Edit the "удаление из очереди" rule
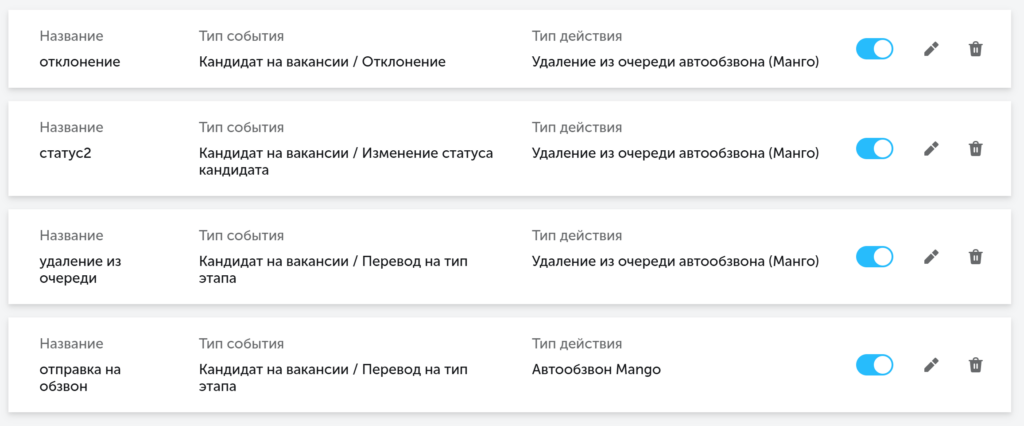The image size is (1024, 426). click(x=931, y=257)
